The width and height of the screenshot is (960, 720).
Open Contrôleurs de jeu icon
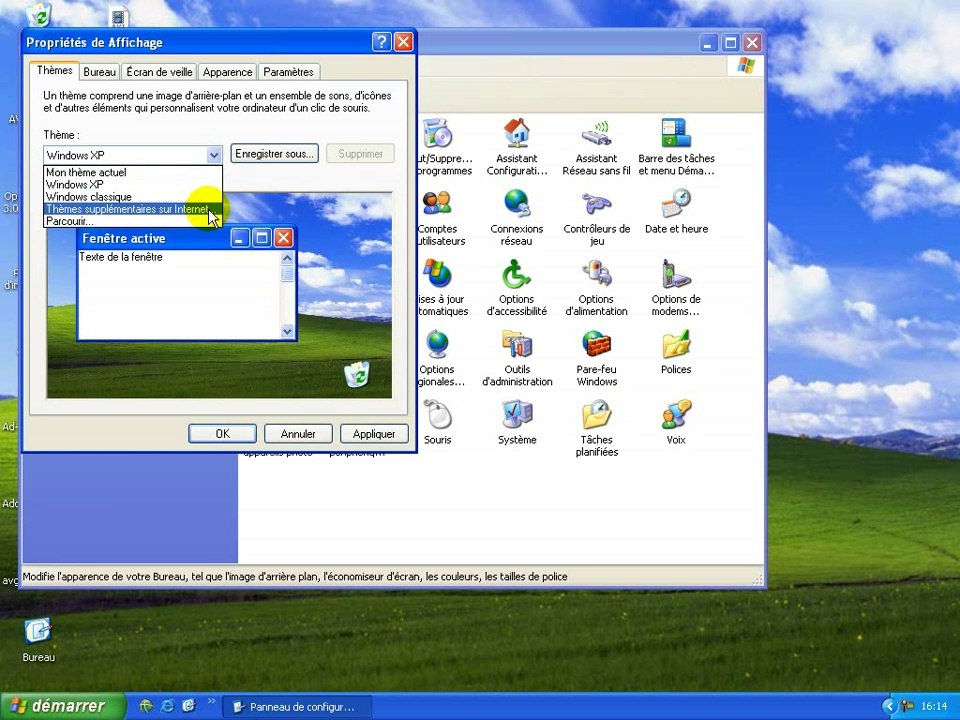click(596, 206)
